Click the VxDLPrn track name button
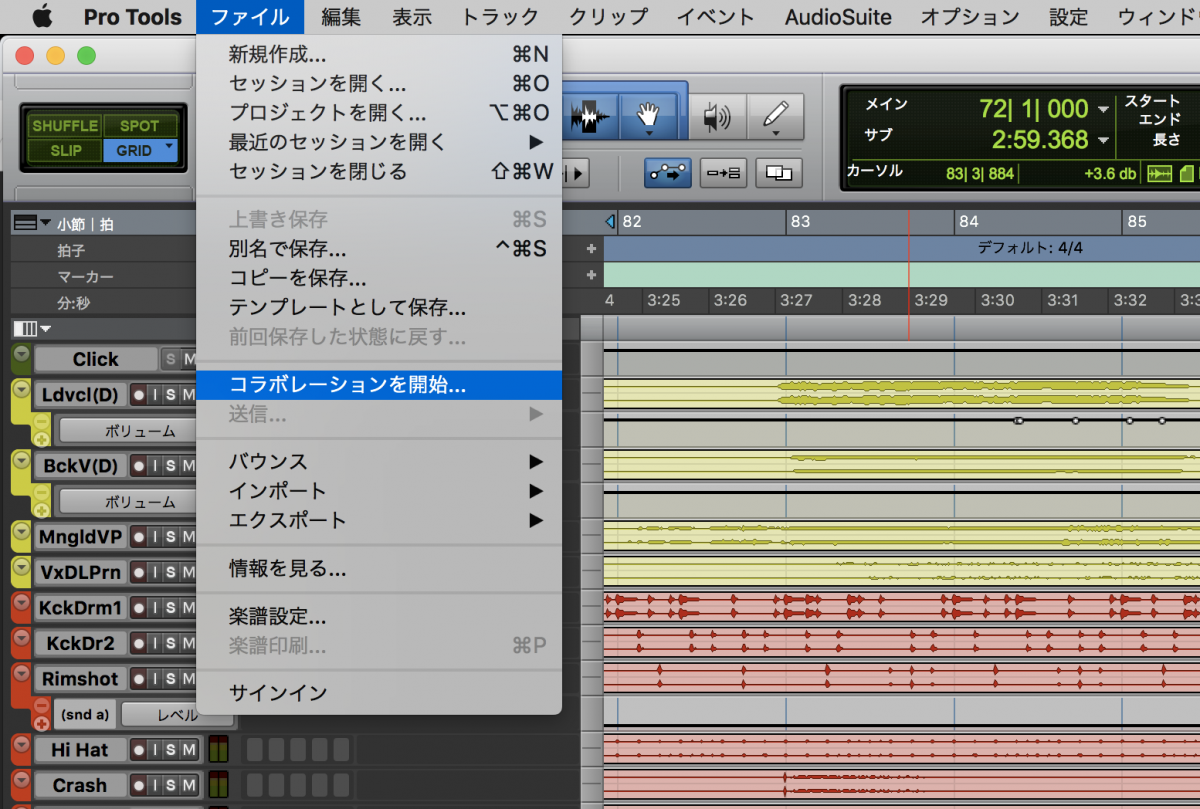The image size is (1200, 809). pos(80,572)
